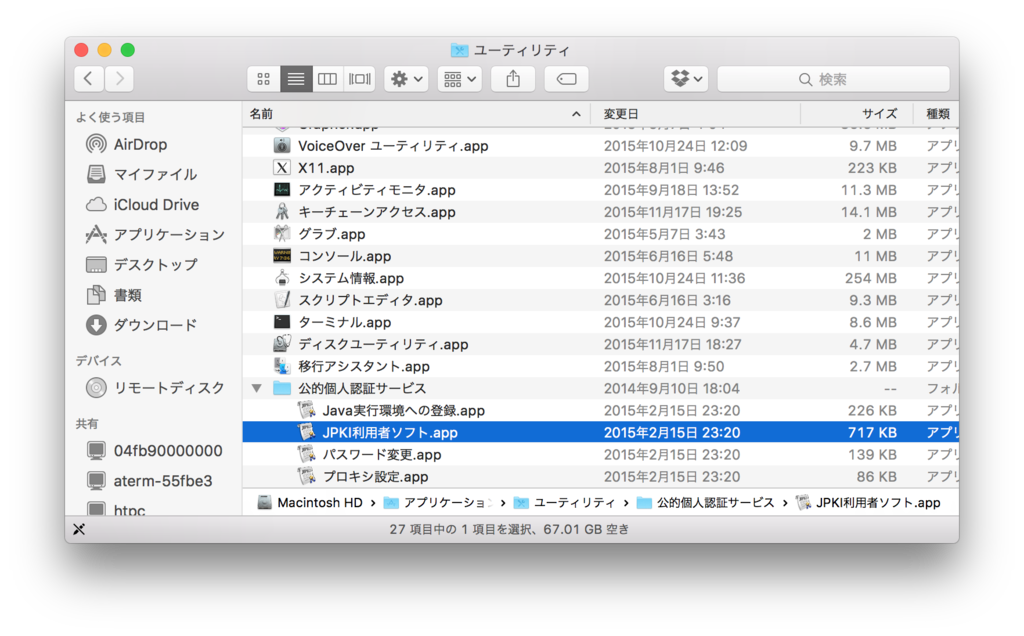
Task: Switch to icon view
Action: [x=264, y=79]
